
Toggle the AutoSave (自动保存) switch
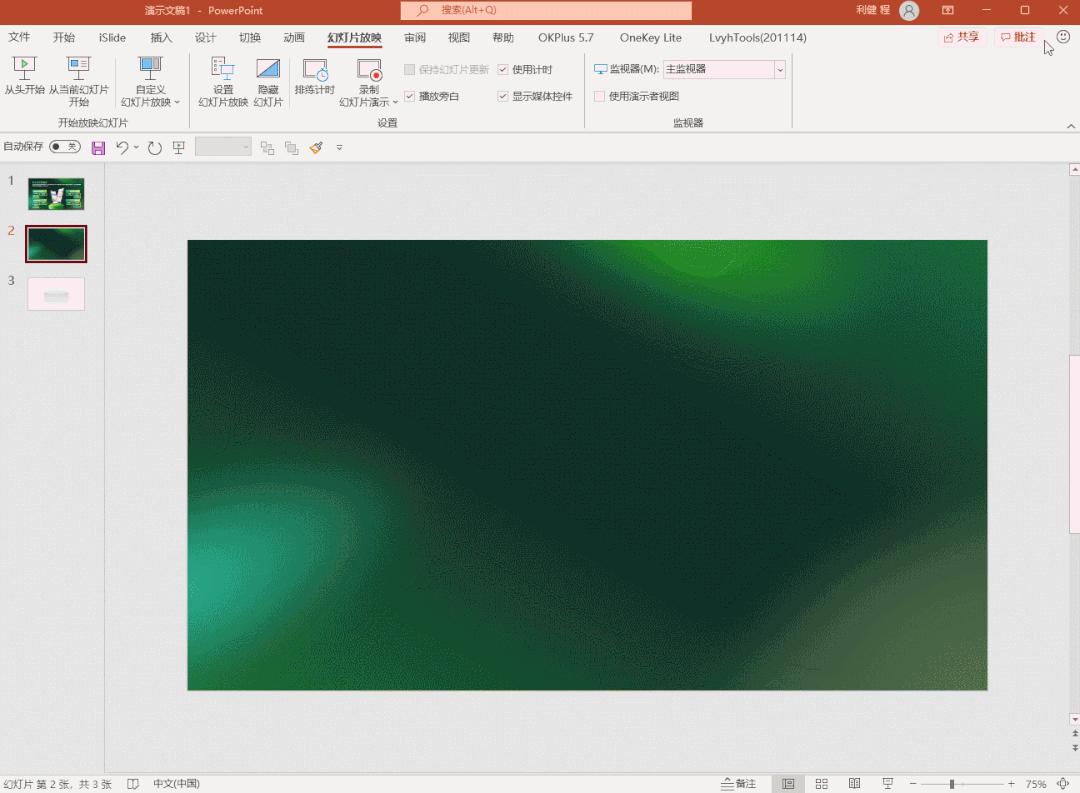[65, 147]
